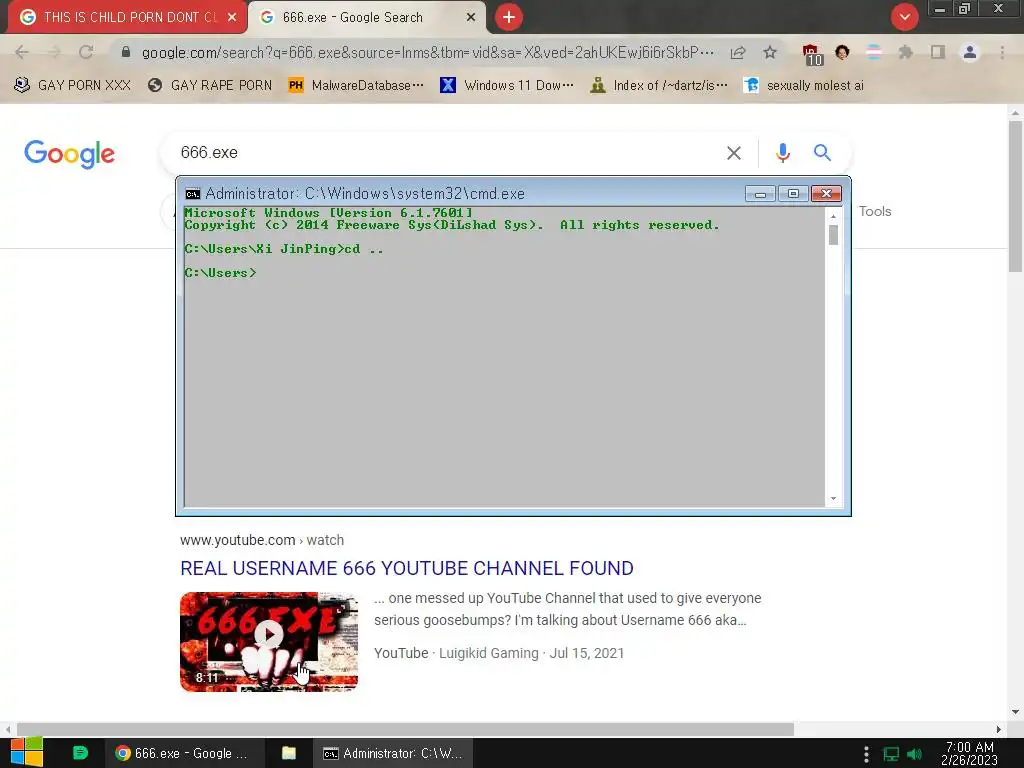Close the 666.exe Google Search tab

click(470, 18)
